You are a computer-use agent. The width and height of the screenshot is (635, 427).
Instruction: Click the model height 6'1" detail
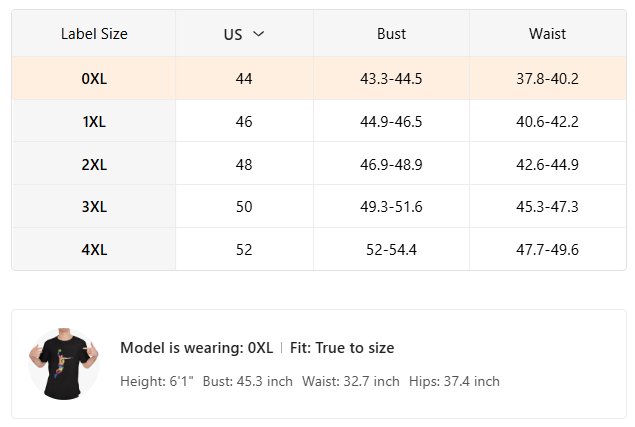156,381
